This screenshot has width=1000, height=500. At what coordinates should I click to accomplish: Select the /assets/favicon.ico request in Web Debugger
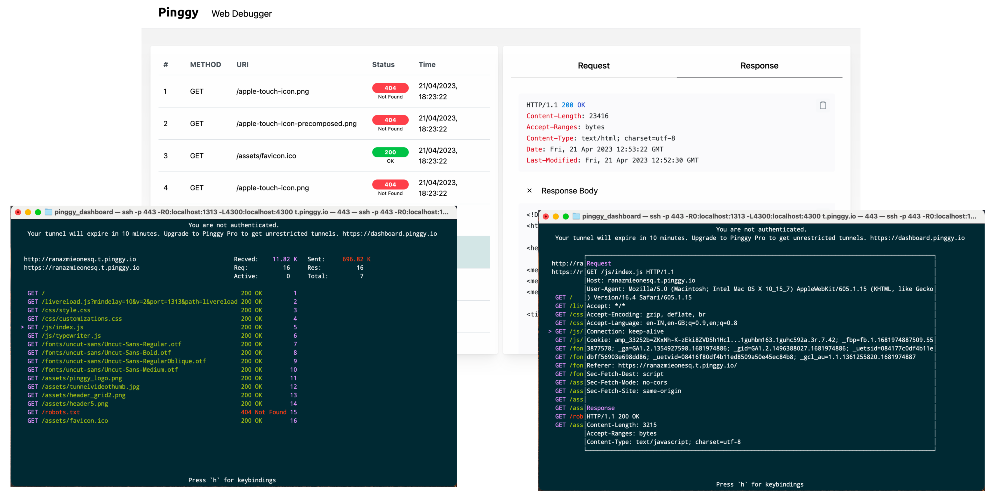coord(324,155)
